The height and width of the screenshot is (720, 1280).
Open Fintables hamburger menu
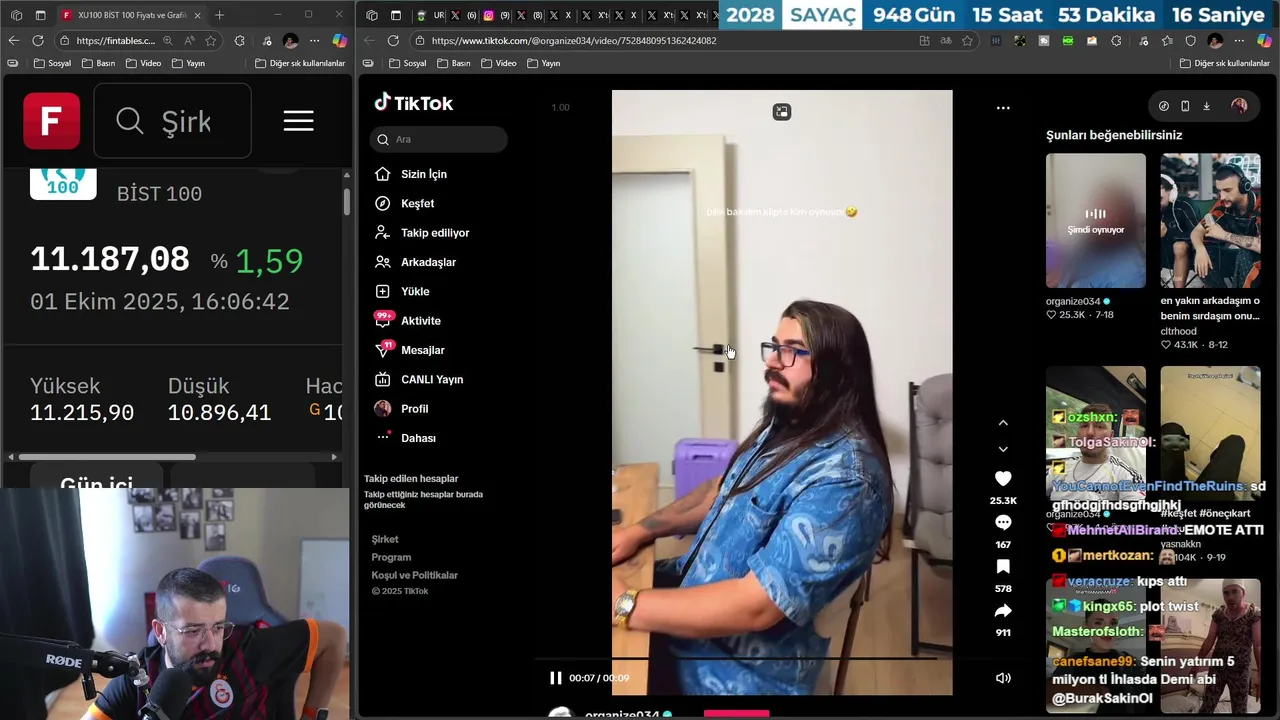298,121
